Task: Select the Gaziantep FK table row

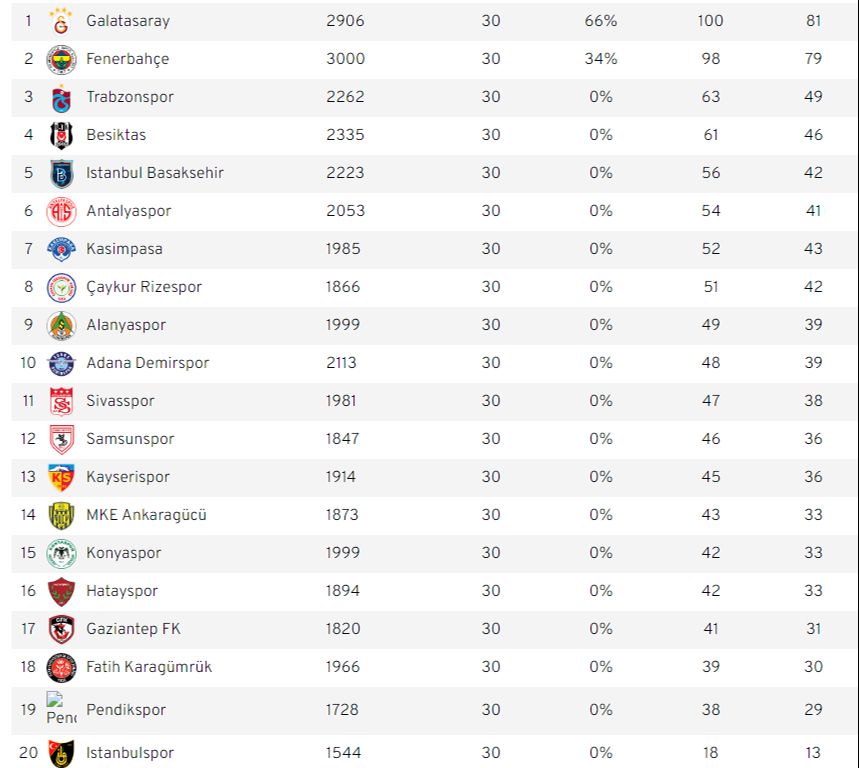Action: pos(430,629)
